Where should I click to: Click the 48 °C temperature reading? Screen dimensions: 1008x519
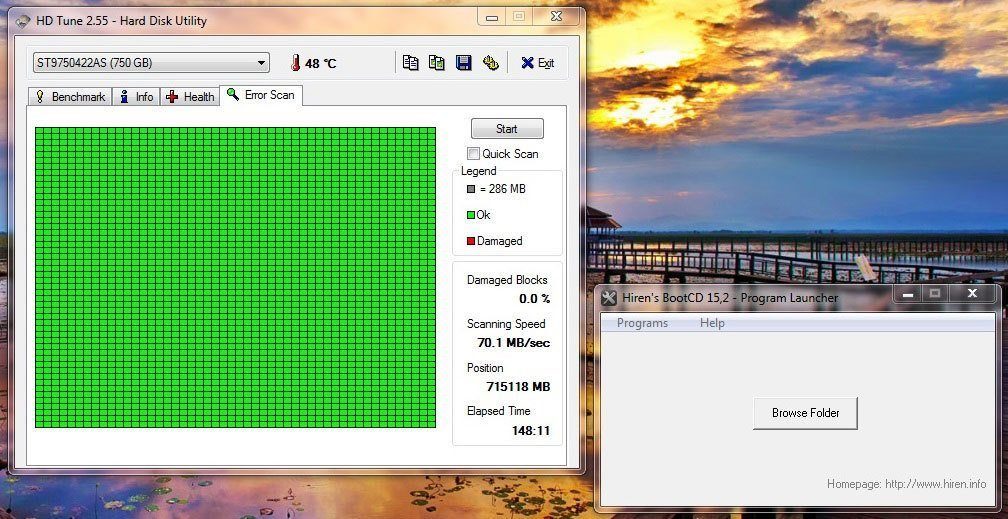321,63
